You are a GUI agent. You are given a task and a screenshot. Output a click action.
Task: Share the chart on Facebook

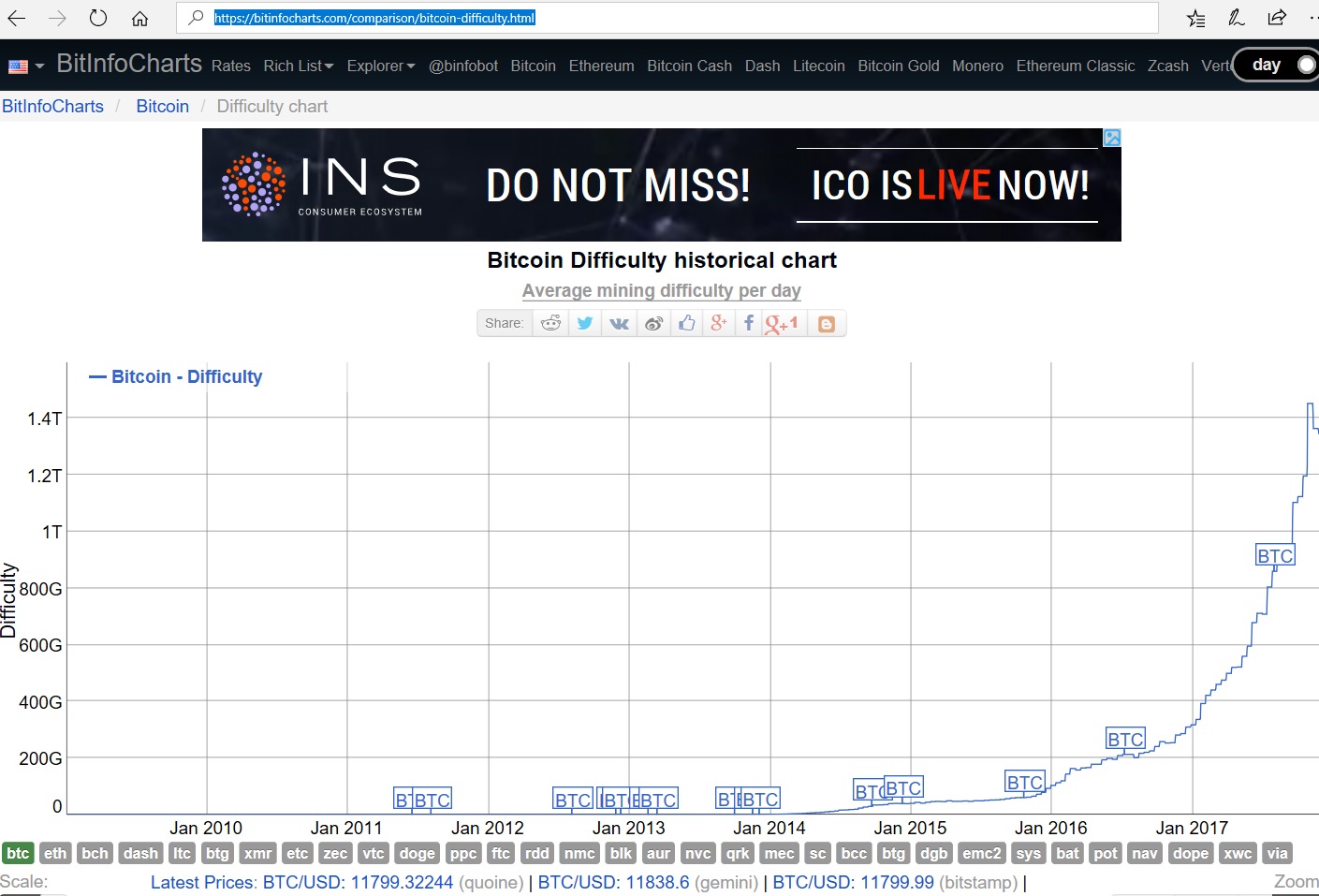coord(749,323)
